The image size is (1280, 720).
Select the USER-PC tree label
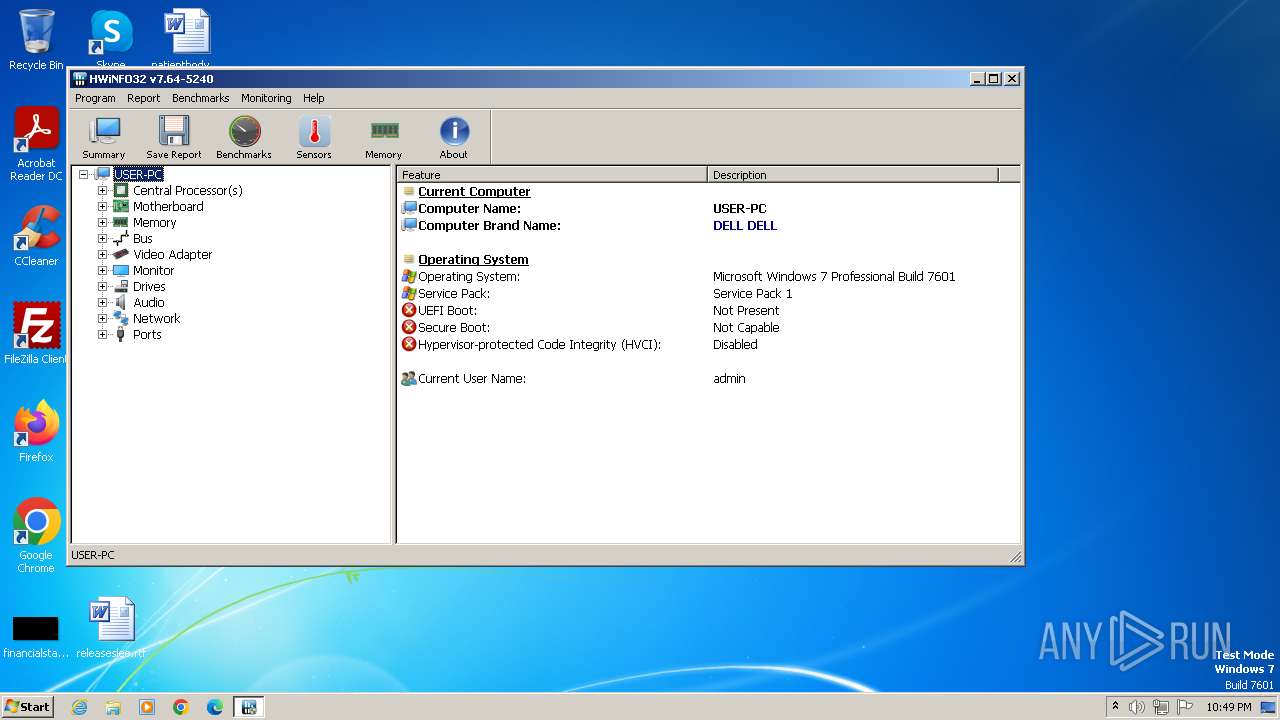coord(138,174)
